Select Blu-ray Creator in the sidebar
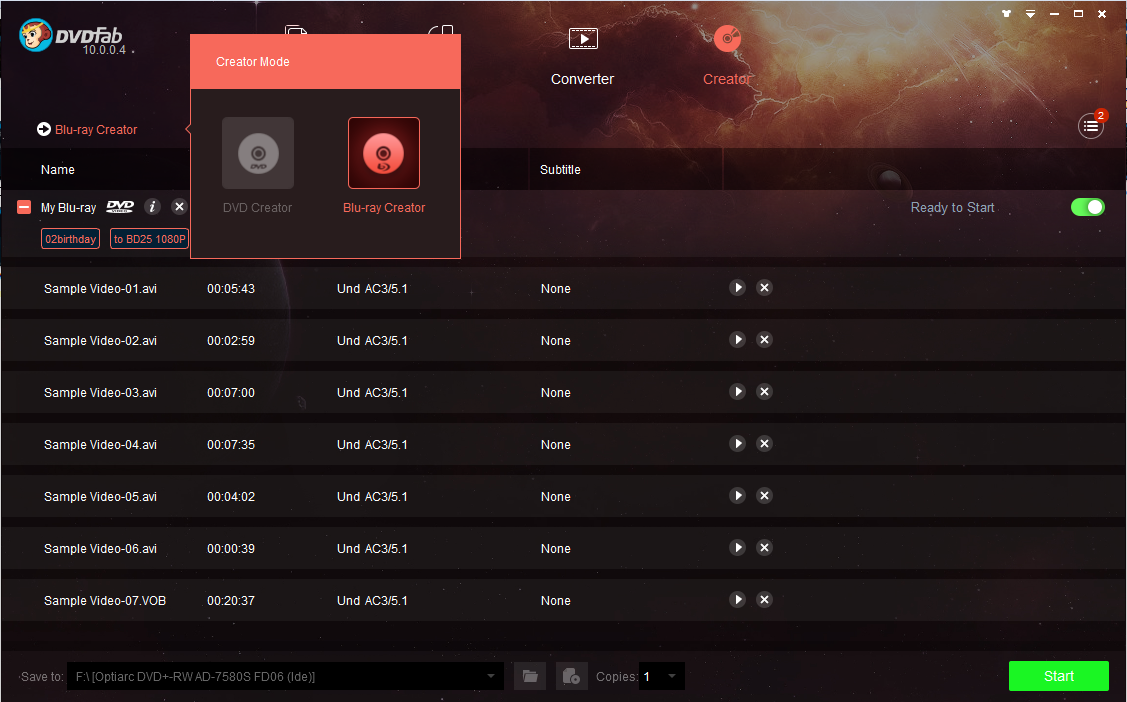 pyautogui.click(x=97, y=129)
